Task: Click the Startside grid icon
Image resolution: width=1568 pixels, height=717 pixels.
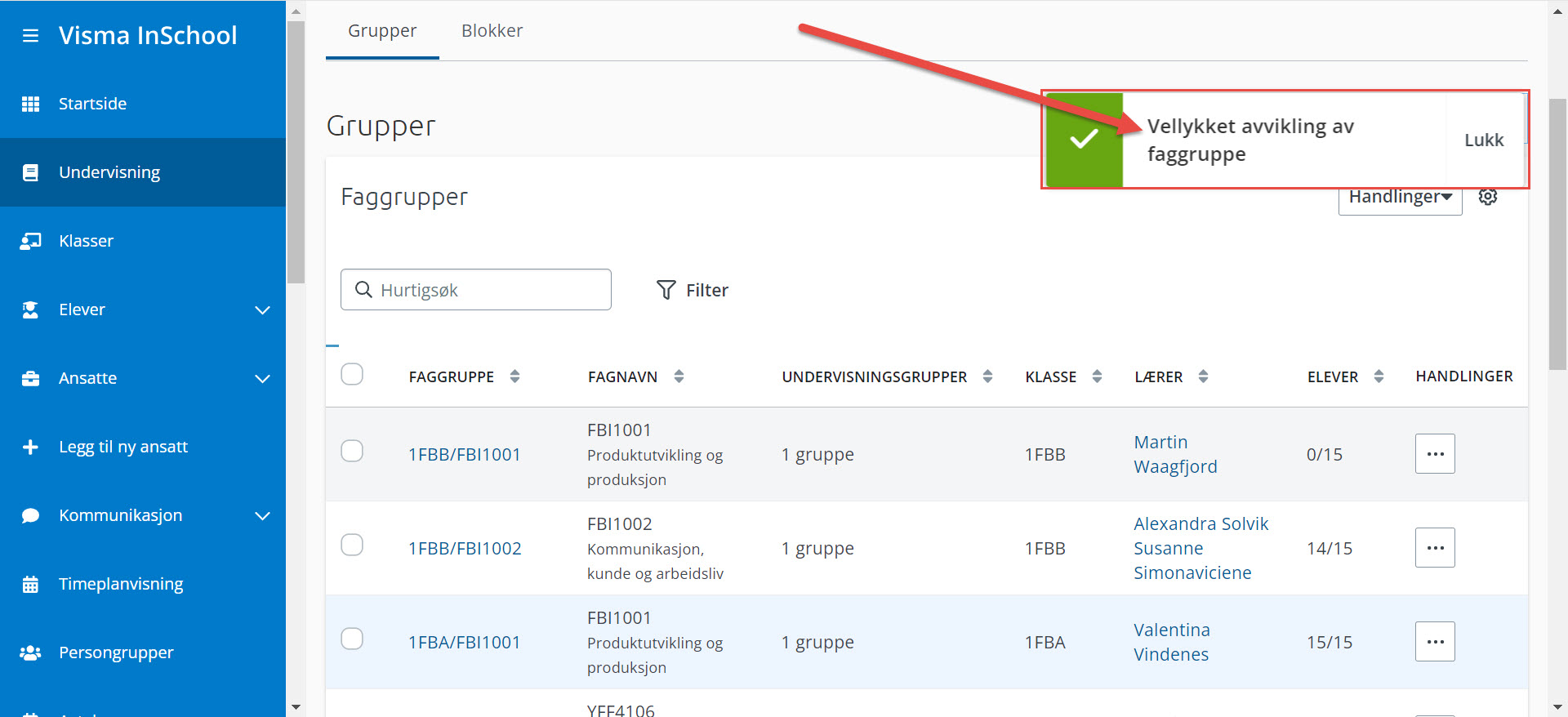Action: tap(30, 104)
